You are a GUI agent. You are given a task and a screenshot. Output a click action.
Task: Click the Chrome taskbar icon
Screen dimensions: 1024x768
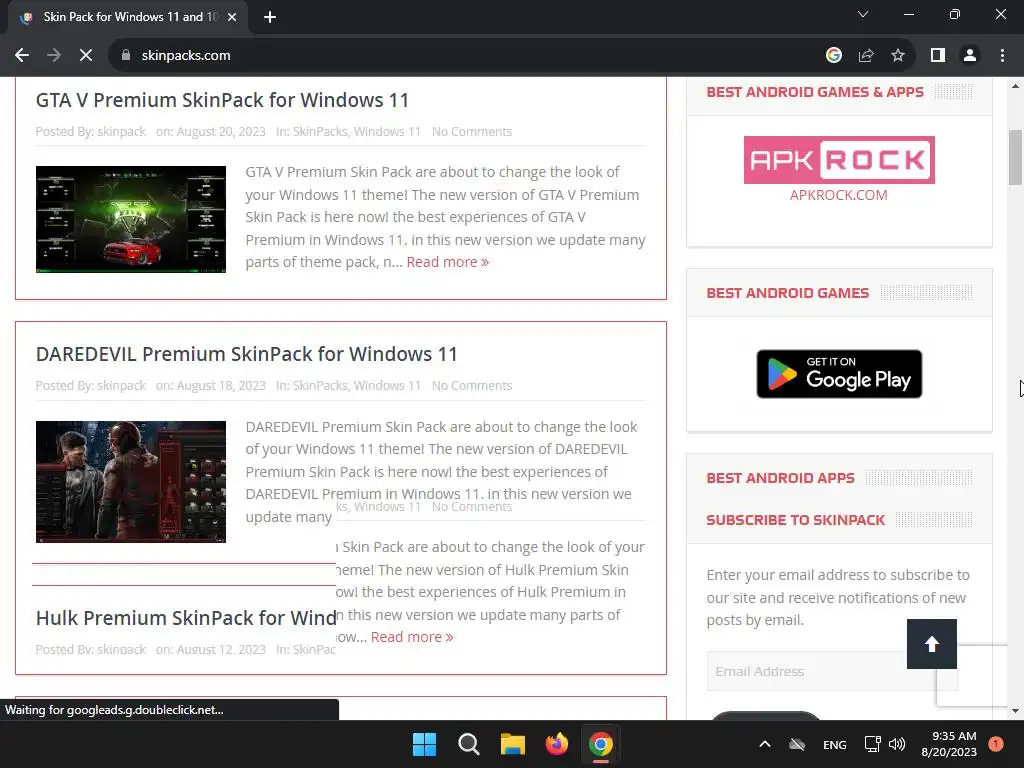tap(601, 744)
